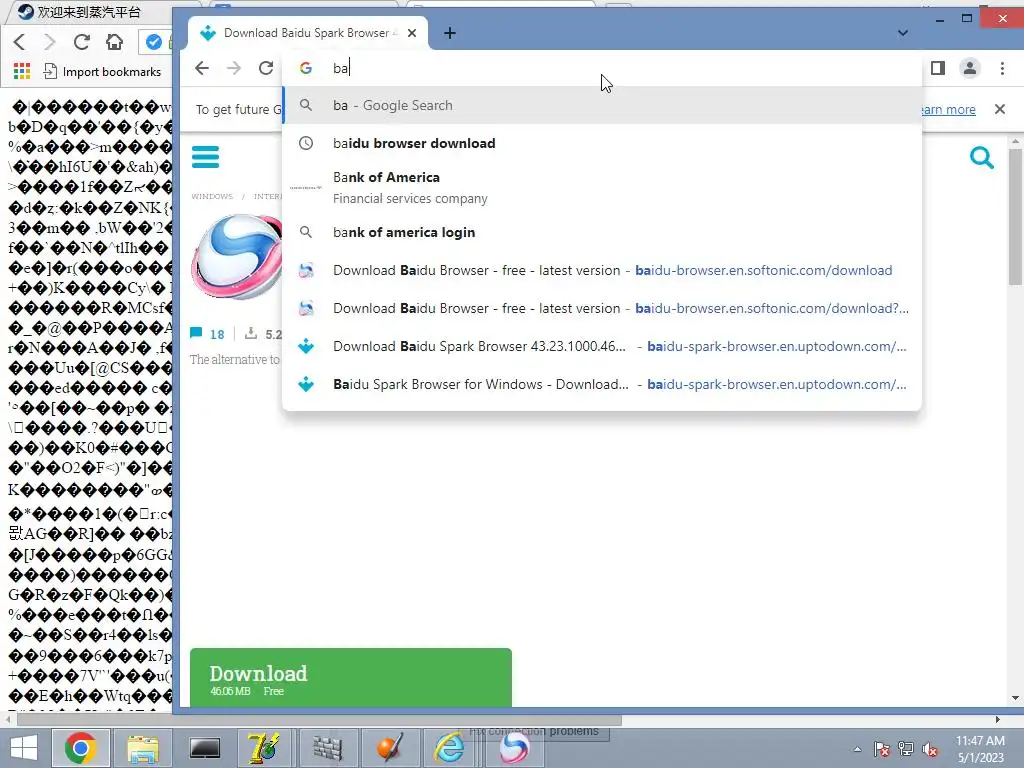Open Google Chrome from taskbar
This screenshot has width=1024, height=768.
[81, 748]
